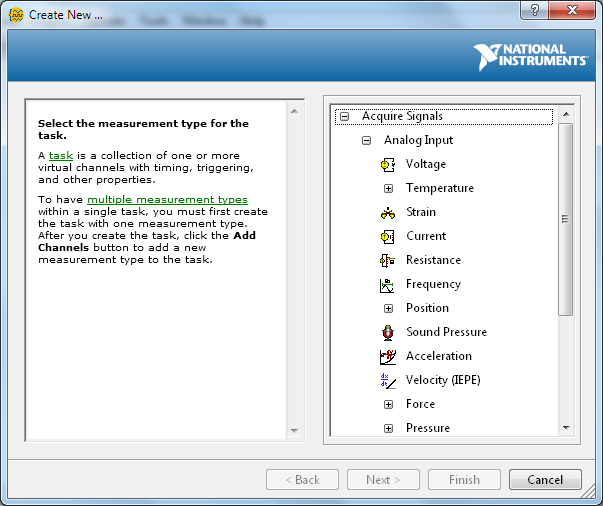Expand the Pressure measurement types
The height and width of the screenshot is (506, 603).
pyautogui.click(x=388, y=428)
